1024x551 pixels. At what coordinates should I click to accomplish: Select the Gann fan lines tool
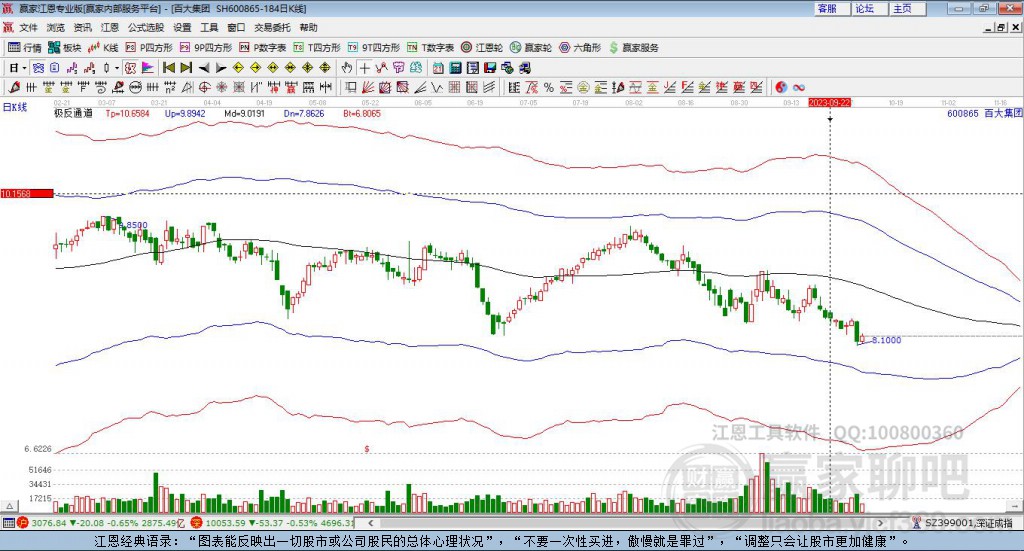coord(368,87)
